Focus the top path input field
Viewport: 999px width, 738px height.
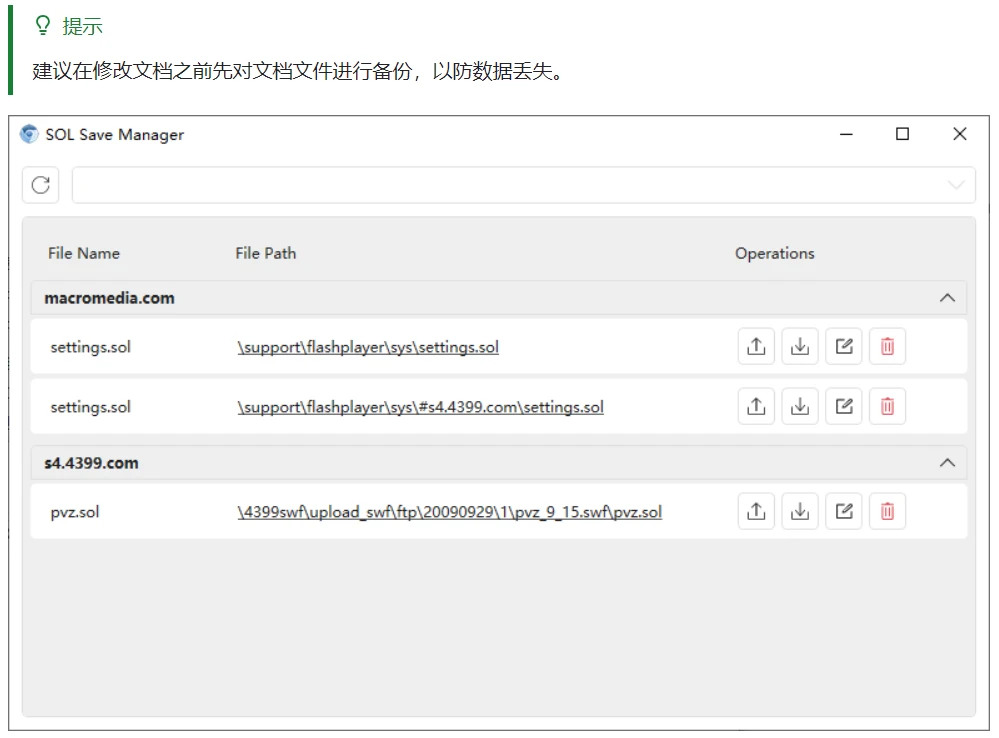524,185
